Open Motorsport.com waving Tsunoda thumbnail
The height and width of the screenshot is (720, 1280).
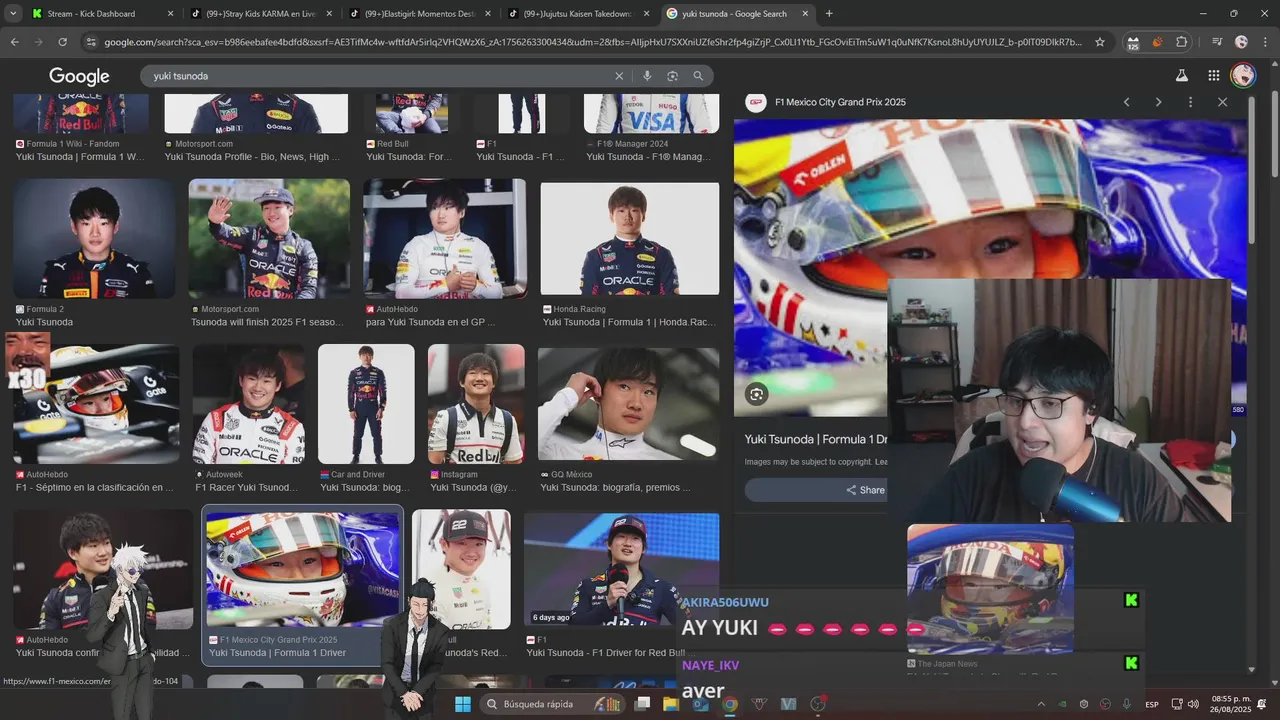click(x=269, y=239)
